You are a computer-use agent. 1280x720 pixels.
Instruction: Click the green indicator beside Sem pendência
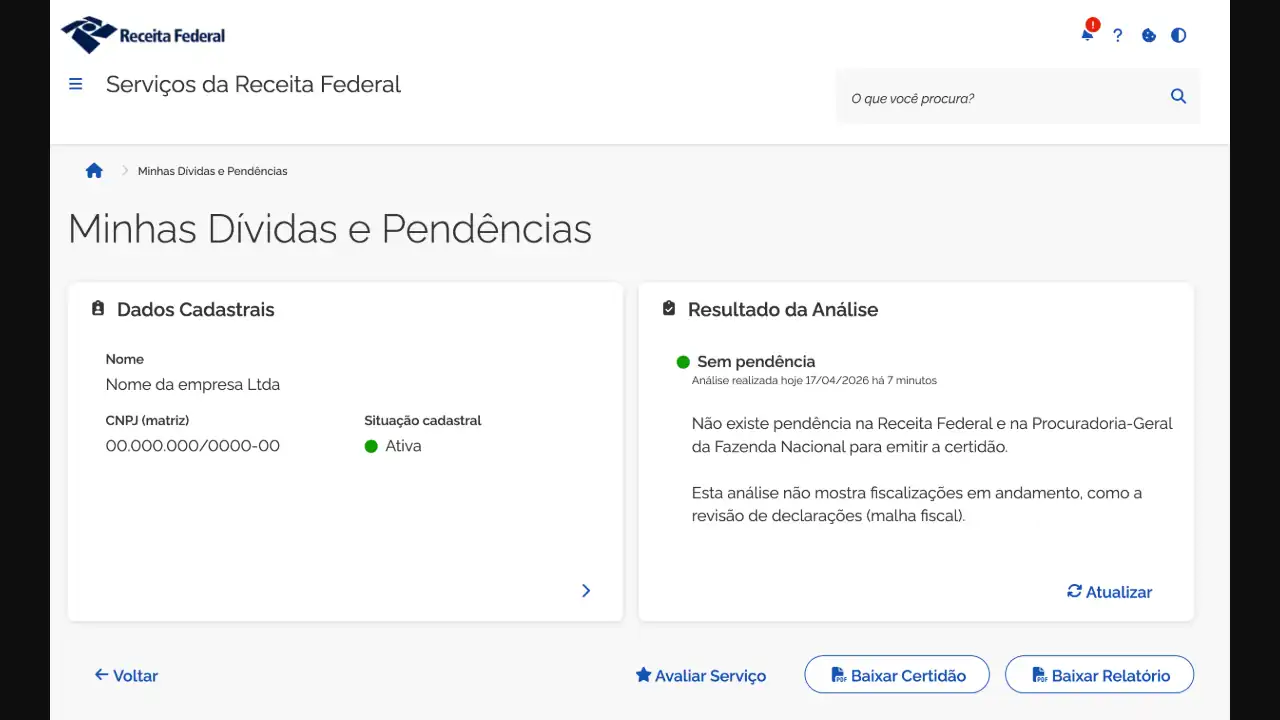[x=683, y=362]
